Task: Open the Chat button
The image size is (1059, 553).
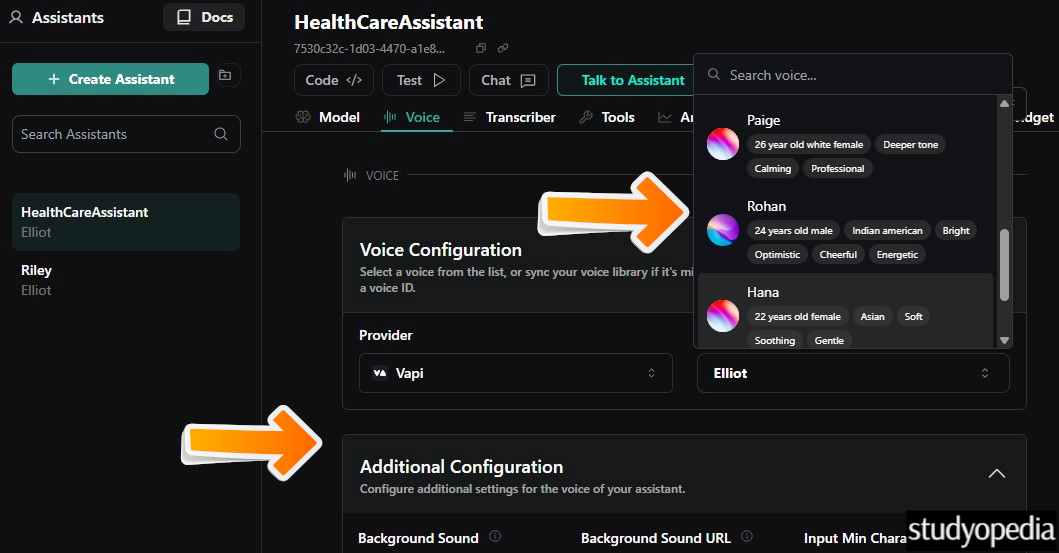Action: coord(509,80)
